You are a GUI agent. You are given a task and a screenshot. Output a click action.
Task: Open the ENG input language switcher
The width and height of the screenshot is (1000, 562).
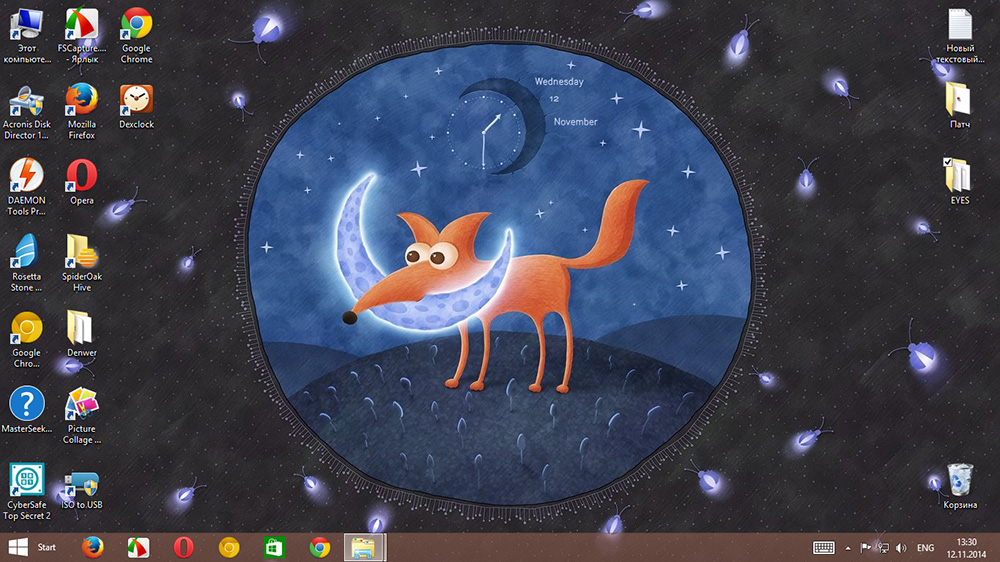click(925, 548)
